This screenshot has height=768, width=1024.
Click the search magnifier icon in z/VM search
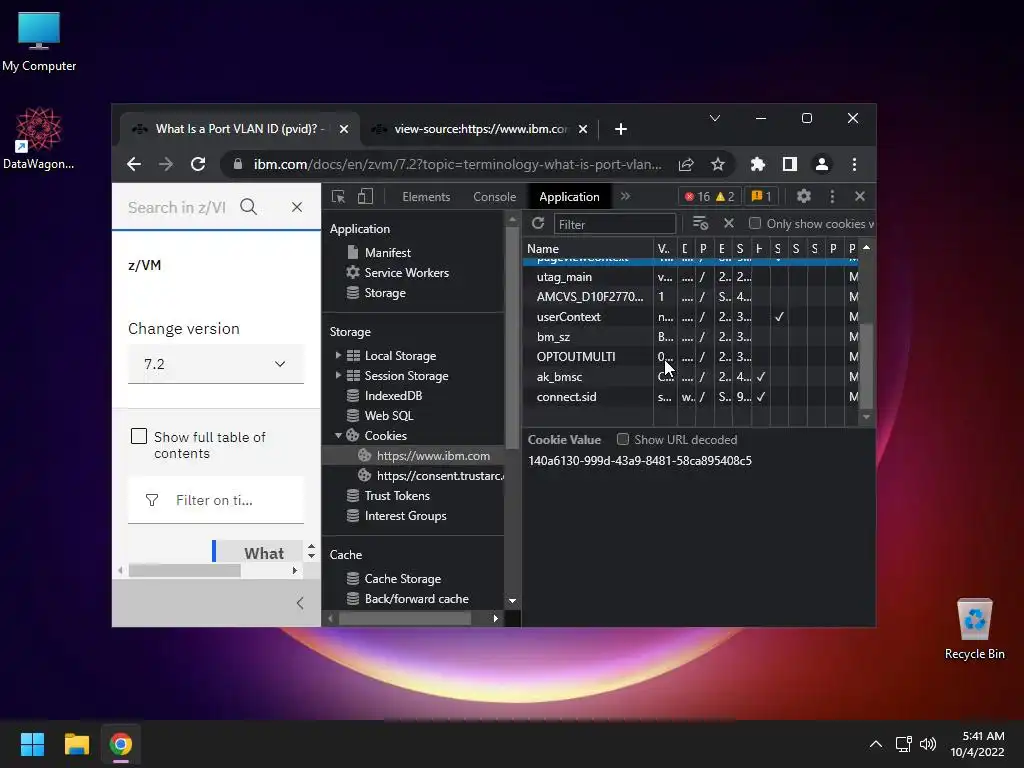coord(248,207)
